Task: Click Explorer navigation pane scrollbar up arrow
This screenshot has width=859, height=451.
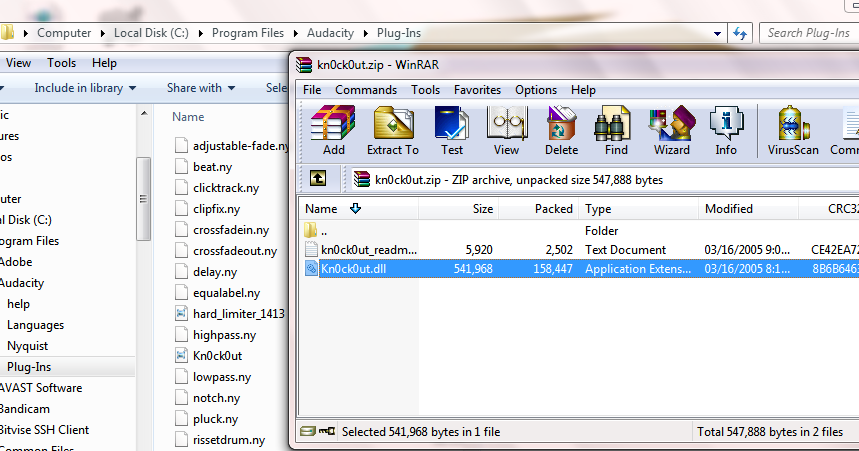Action: pyautogui.click(x=144, y=113)
